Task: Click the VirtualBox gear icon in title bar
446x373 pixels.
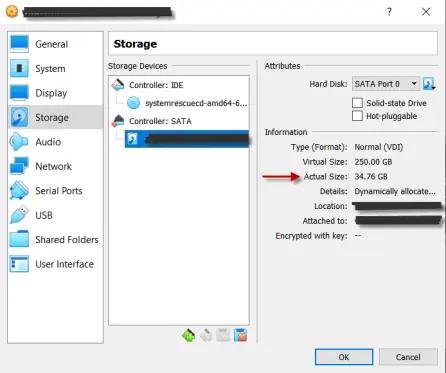Action: [12, 12]
